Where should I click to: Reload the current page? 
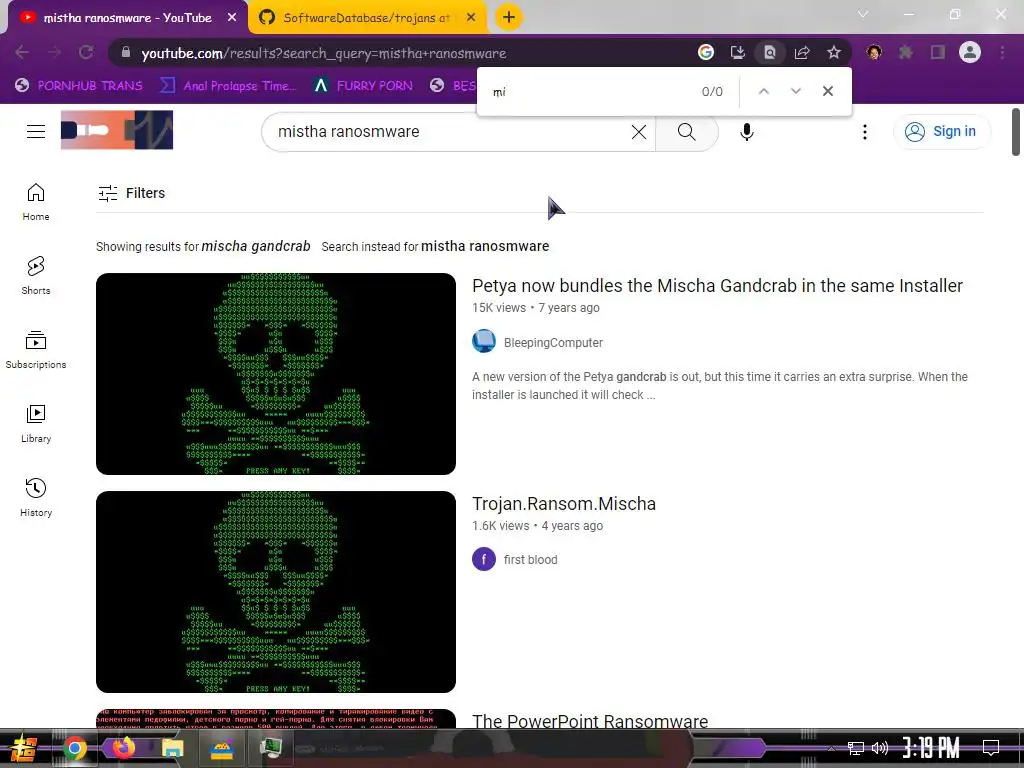pyautogui.click(x=86, y=53)
